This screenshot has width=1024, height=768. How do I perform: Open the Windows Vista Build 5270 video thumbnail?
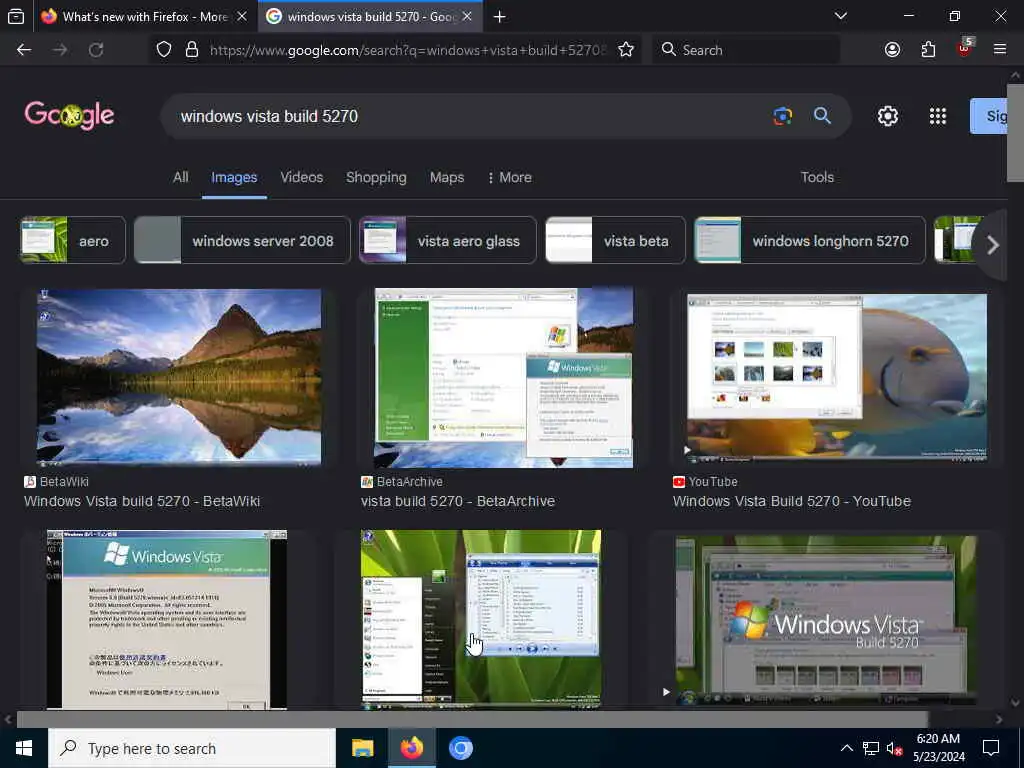(826, 620)
